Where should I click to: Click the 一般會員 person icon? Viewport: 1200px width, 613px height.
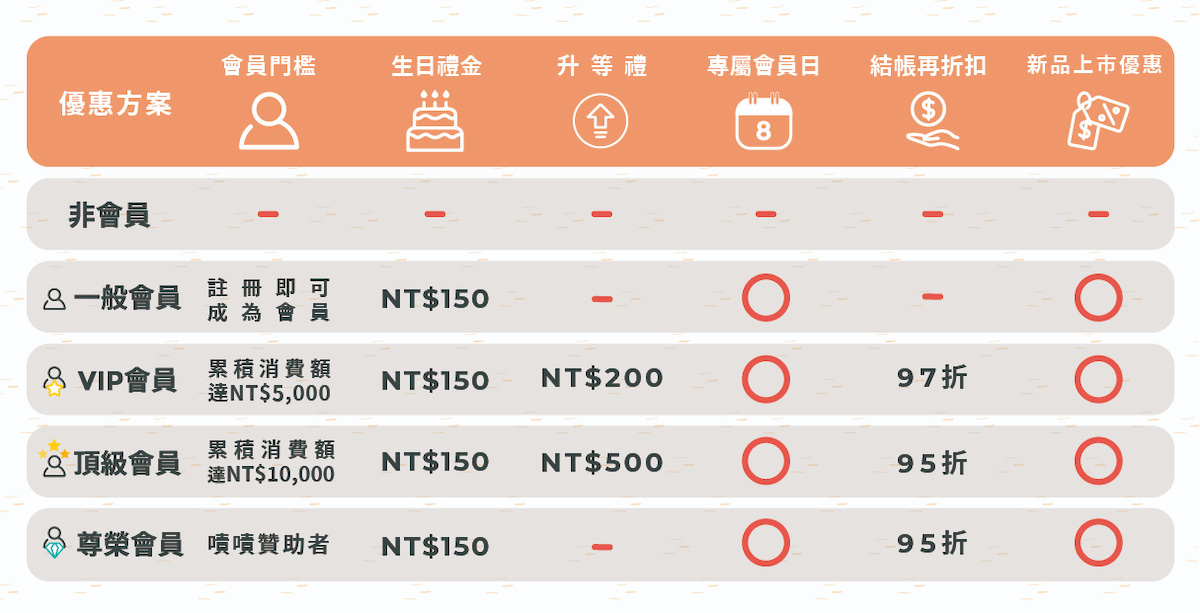click(55, 298)
